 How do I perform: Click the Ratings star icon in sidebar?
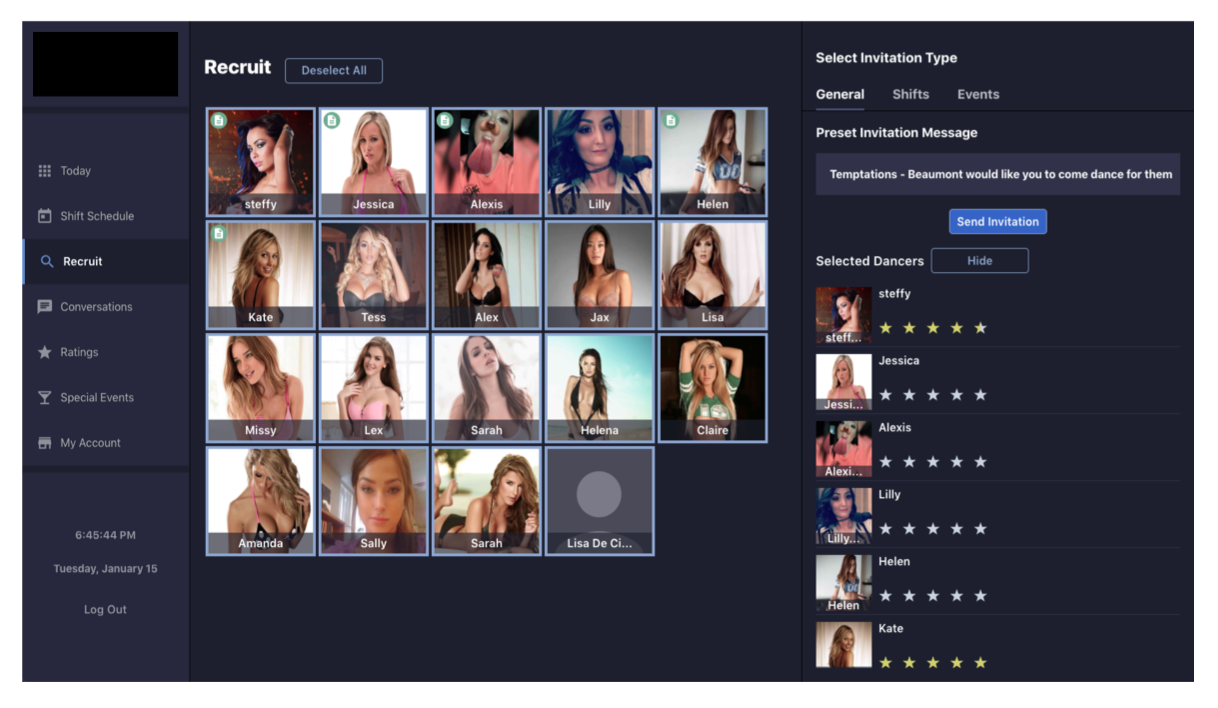tap(44, 352)
